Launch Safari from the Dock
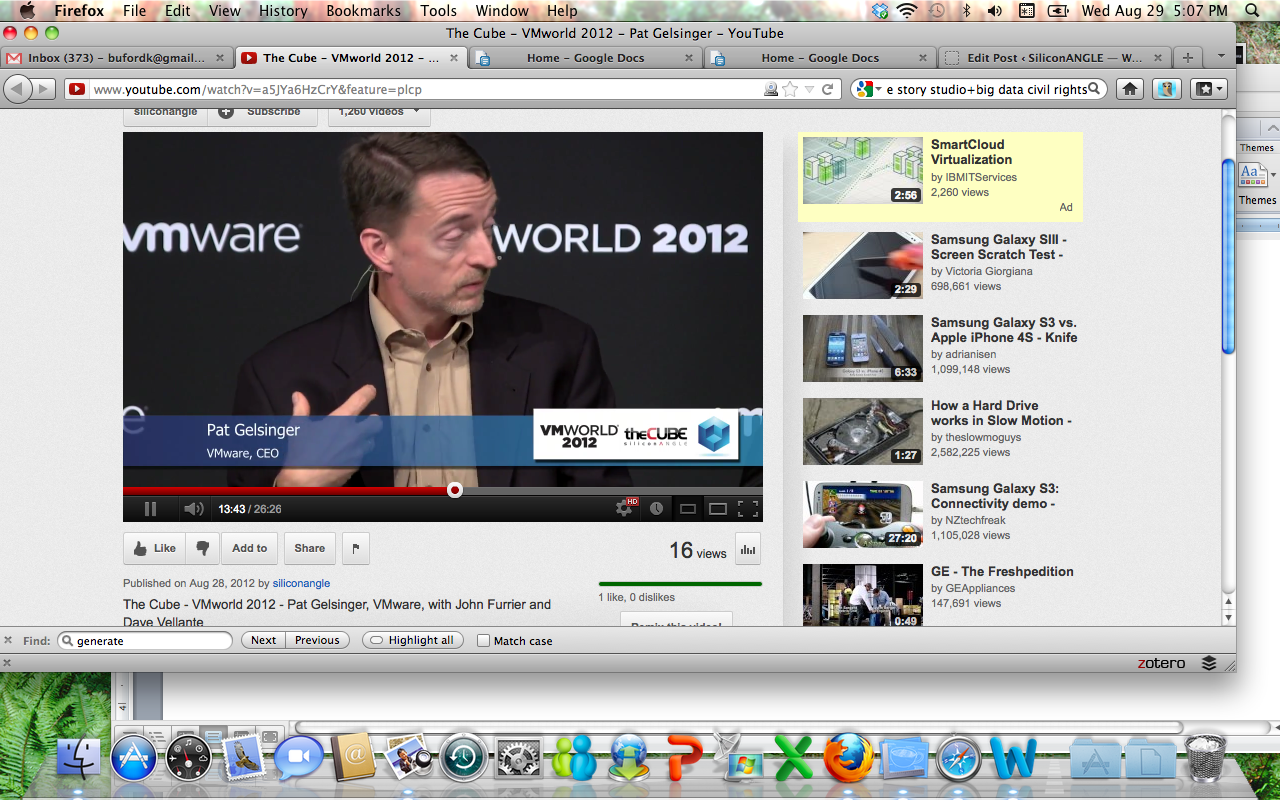This screenshot has width=1280, height=800. point(958,759)
